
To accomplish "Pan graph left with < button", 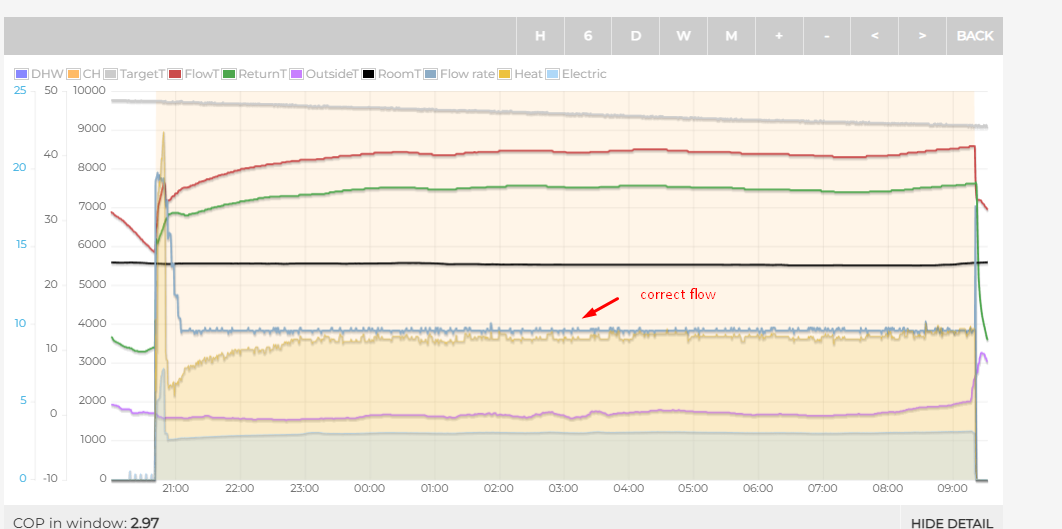I will 875,36.
